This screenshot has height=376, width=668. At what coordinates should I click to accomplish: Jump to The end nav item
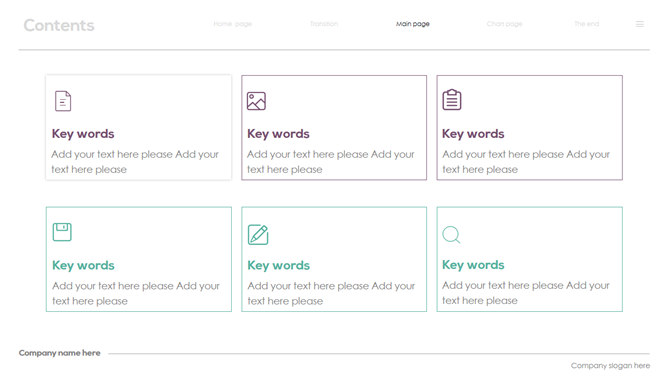click(x=586, y=24)
